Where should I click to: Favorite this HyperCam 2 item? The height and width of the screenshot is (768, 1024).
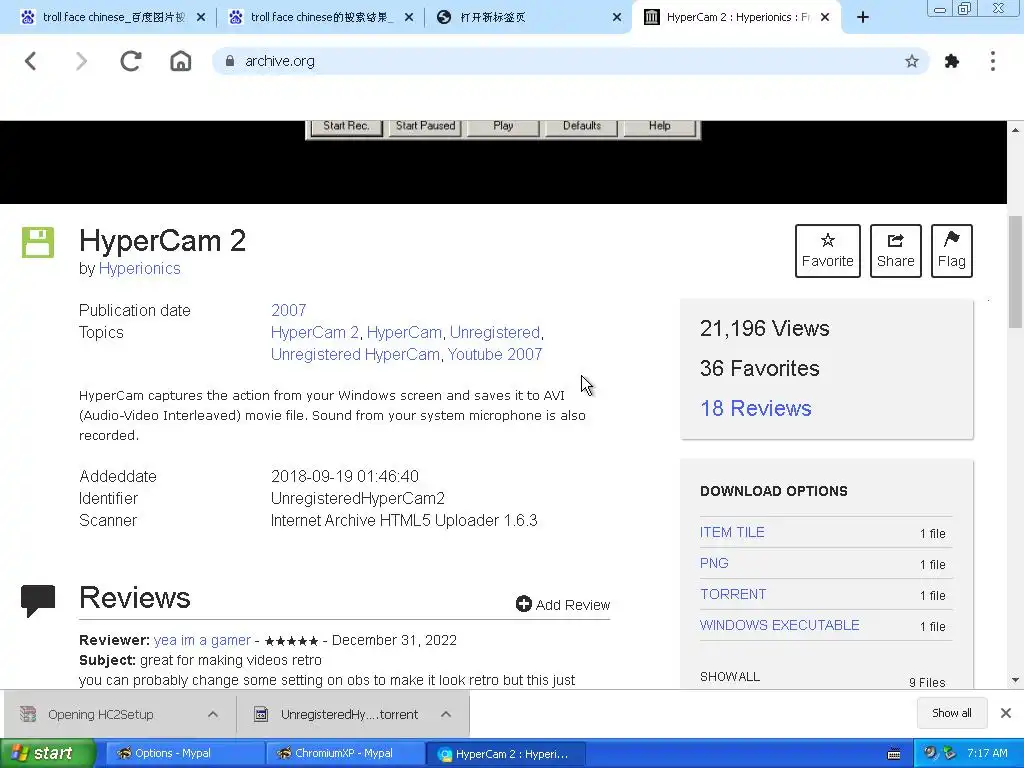(x=827, y=251)
